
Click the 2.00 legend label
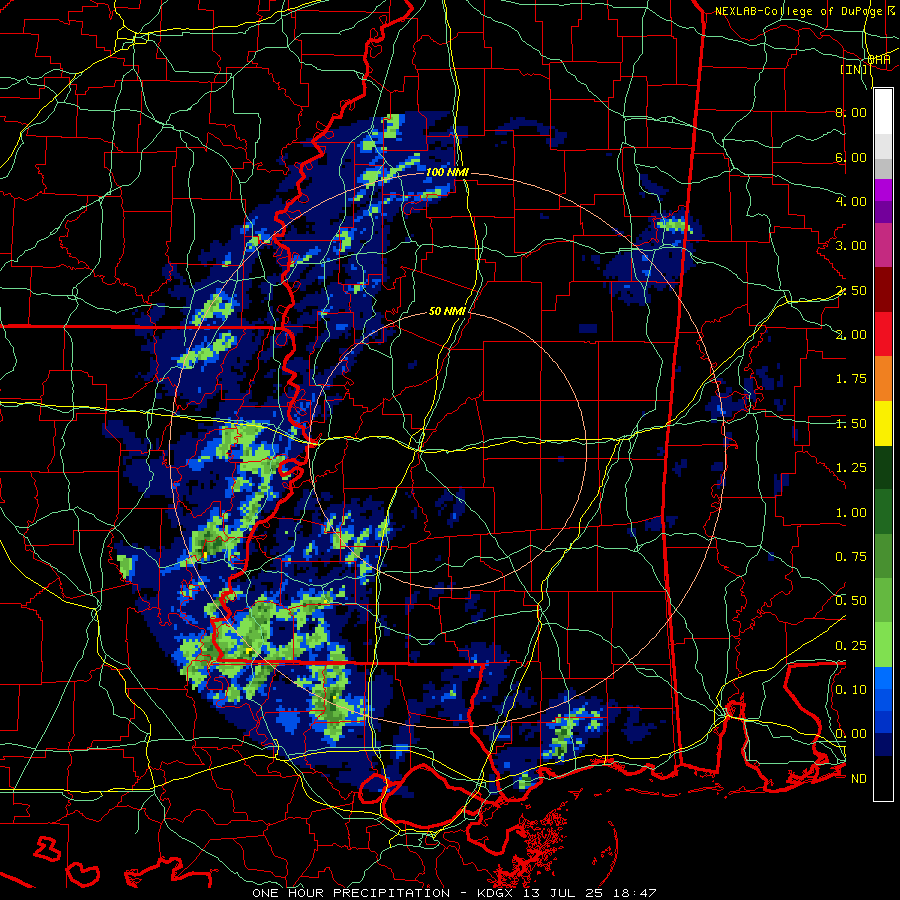pos(851,335)
